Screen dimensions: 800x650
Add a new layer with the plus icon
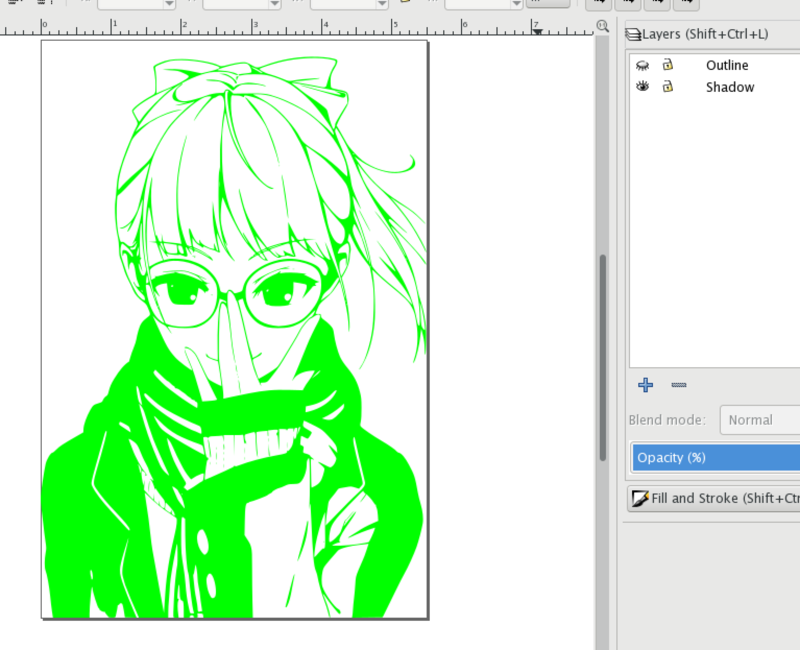[x=645, y=385]
